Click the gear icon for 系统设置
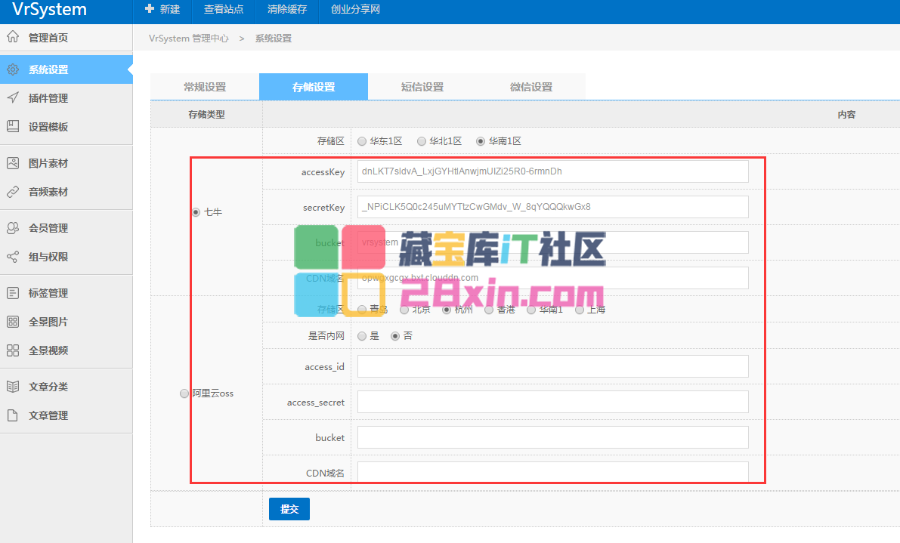900x543 pixels. (13, 70)
